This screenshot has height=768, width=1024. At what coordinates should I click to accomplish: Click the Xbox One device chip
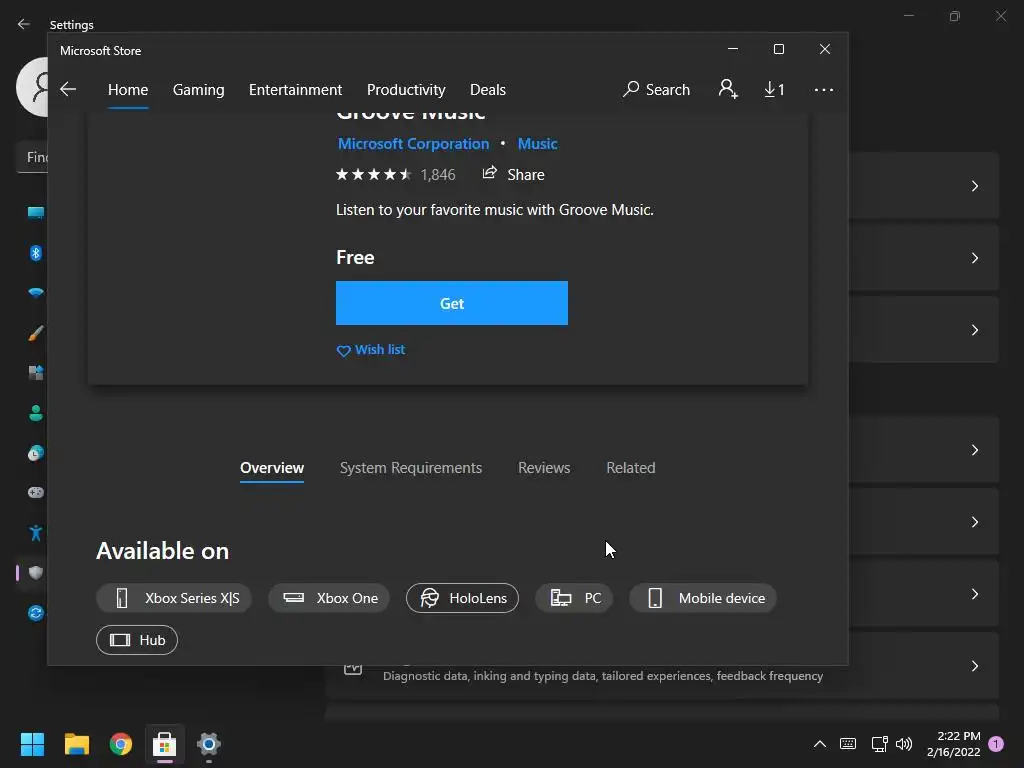click(329, 598)
